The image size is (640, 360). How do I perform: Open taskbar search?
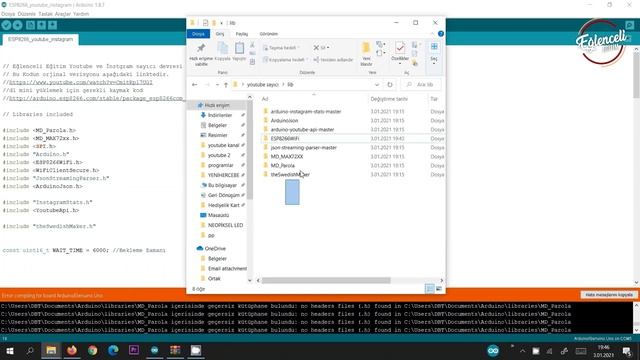tap(30, 351)
